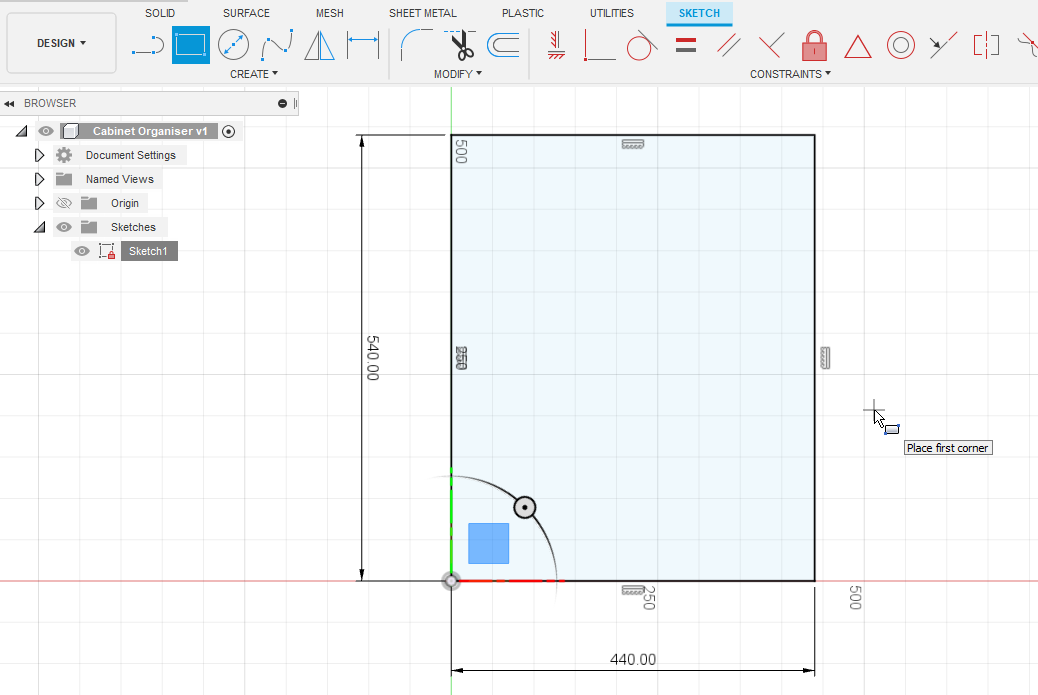Image resolution: width=1038 pixels, height=695 pixels.
Task: Apply the Coincident constraint
Action: tap(599, 45)
